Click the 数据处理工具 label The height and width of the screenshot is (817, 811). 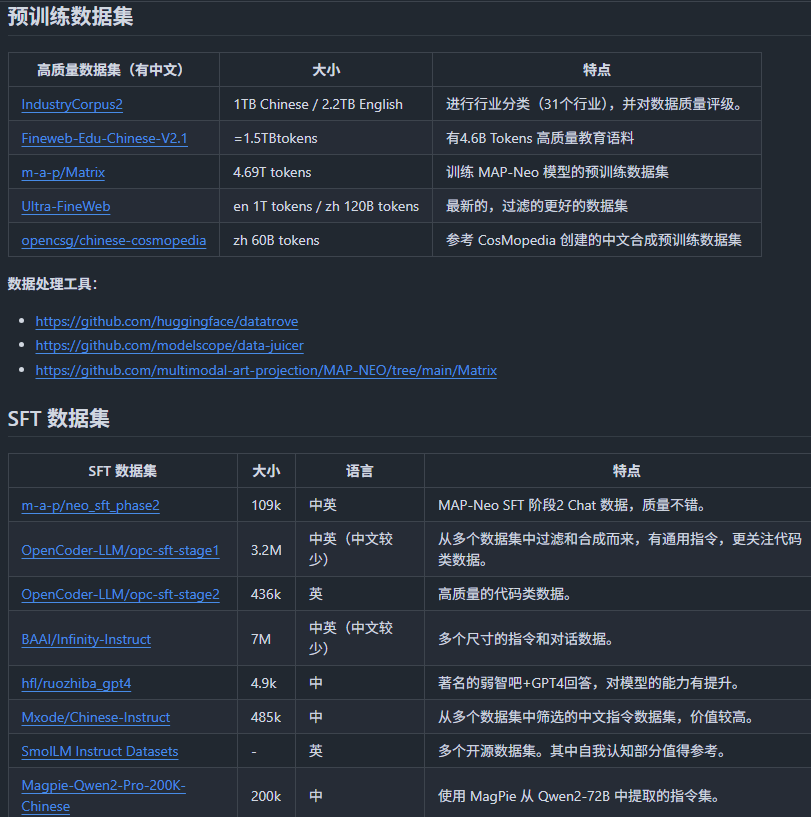click(52, 284)
